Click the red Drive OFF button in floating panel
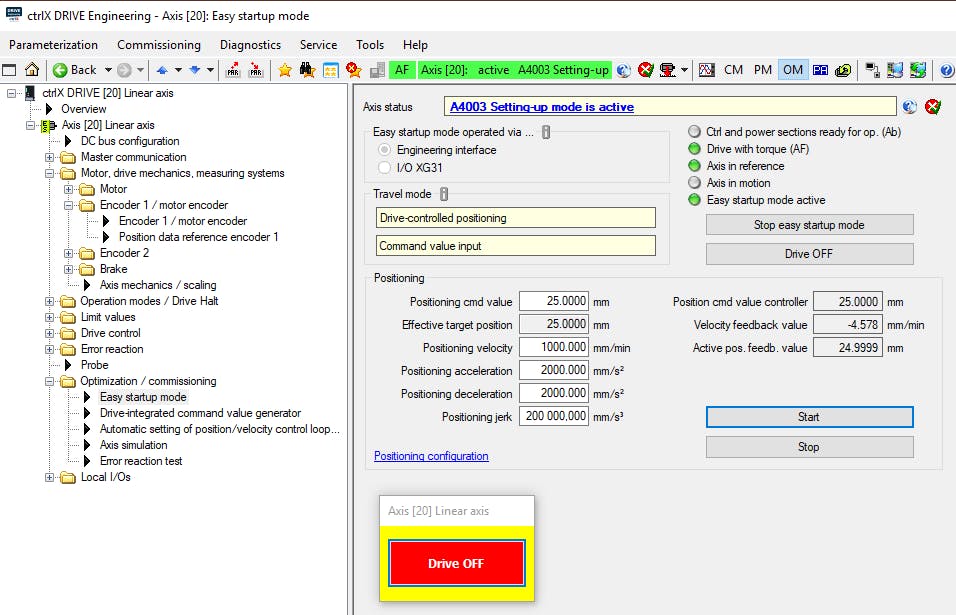The height and width of the screenshot is (615, 956). point(456,563)
